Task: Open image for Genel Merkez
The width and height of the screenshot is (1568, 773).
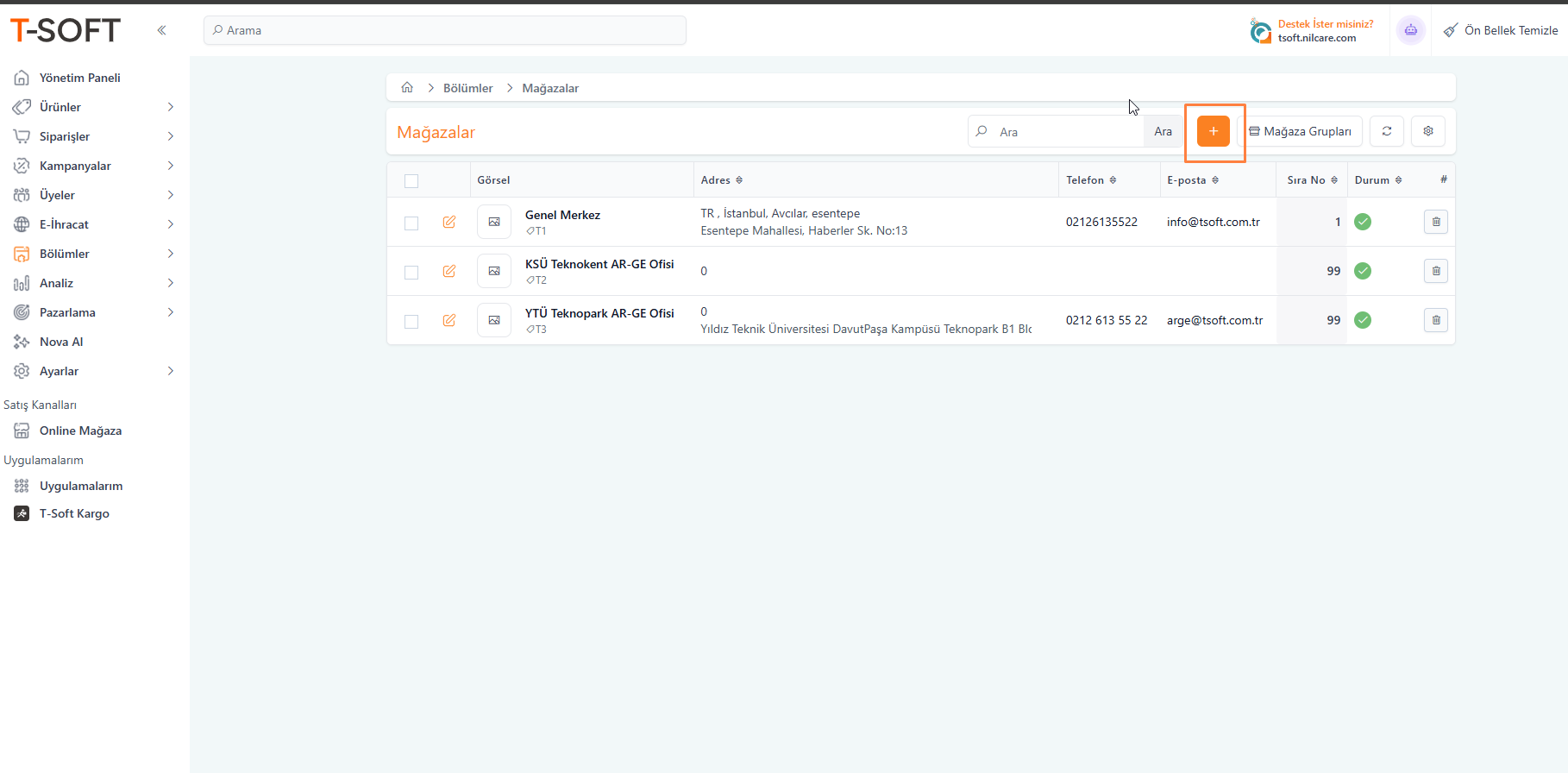Action: [494, 222]
